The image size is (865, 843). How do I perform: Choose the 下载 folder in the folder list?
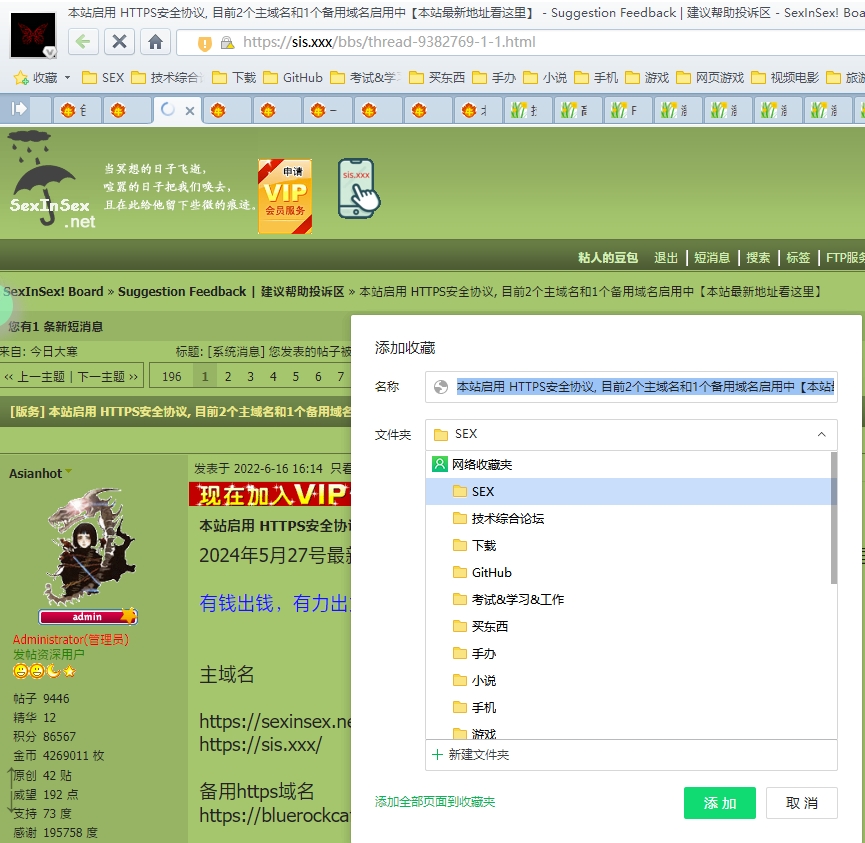click(x=628, y=546)
